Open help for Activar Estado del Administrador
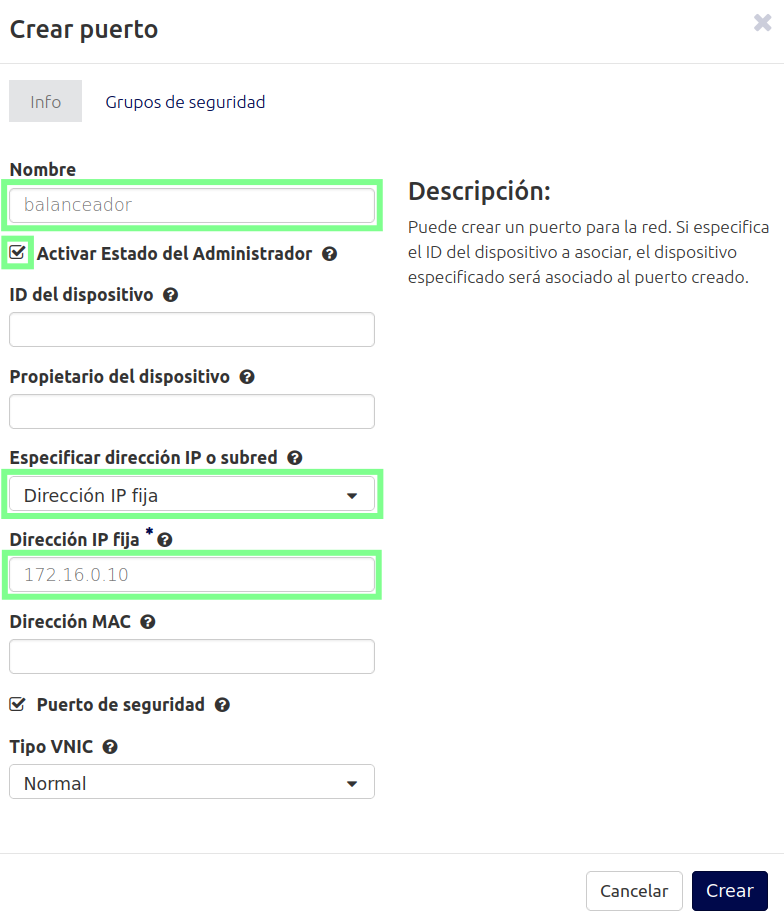 329,254
